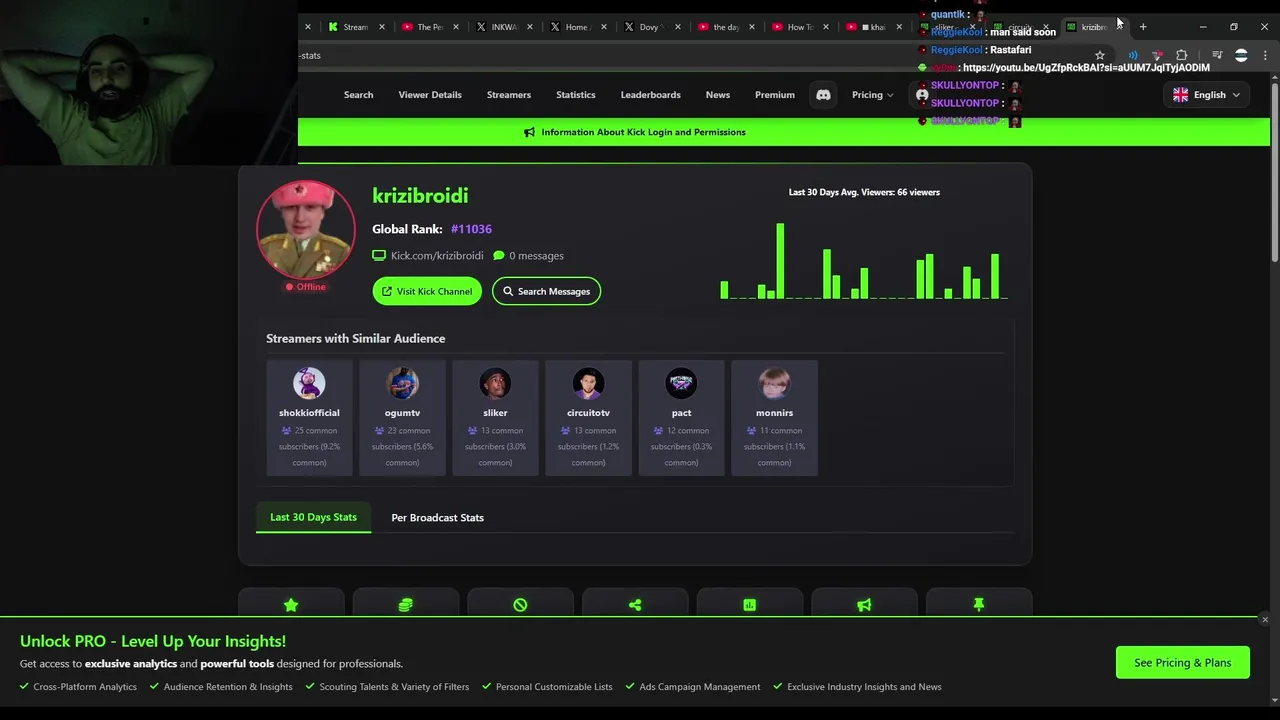Select the Last 30 Days Stats tab
The image size is (1280, 720).
(x=313, y=517)
